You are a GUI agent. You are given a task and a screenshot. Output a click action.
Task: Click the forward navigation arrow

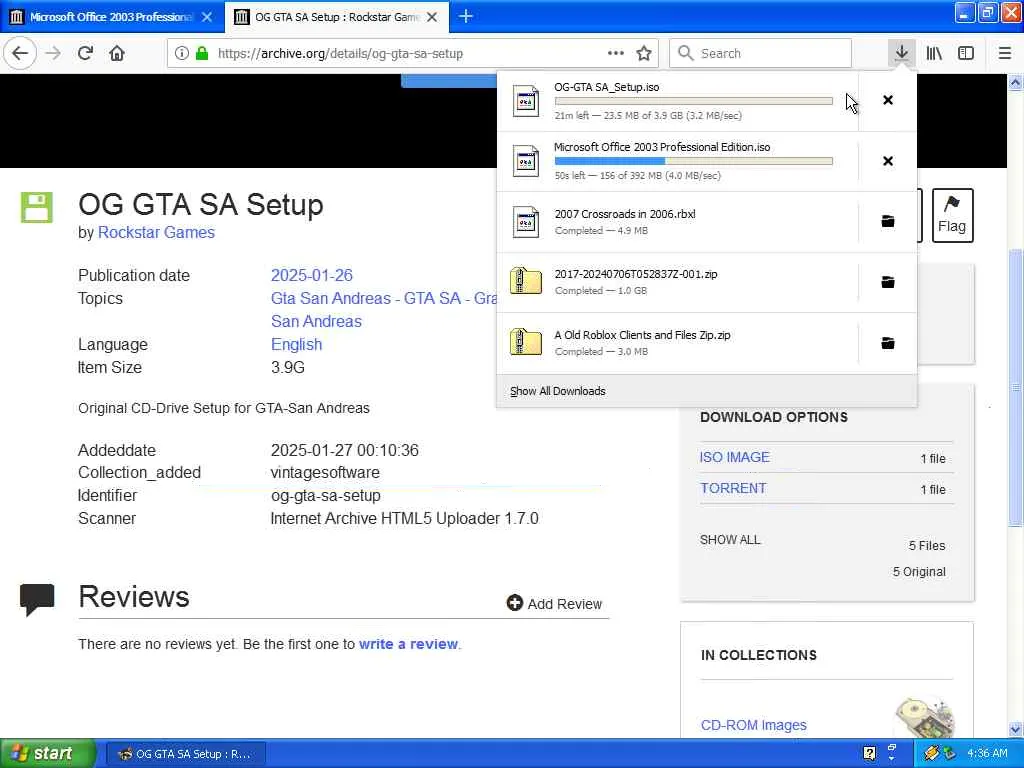coord(53,53)
